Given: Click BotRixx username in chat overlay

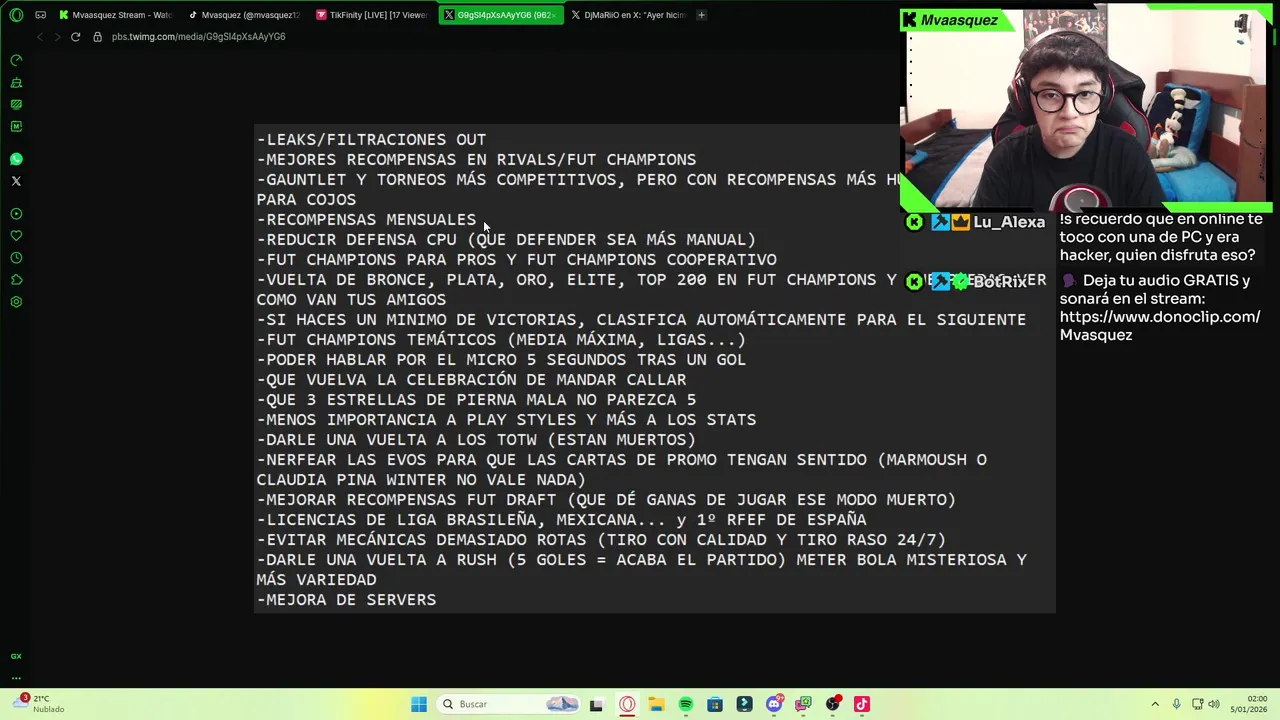Looking at the screenshot, I should point(1000,282).
